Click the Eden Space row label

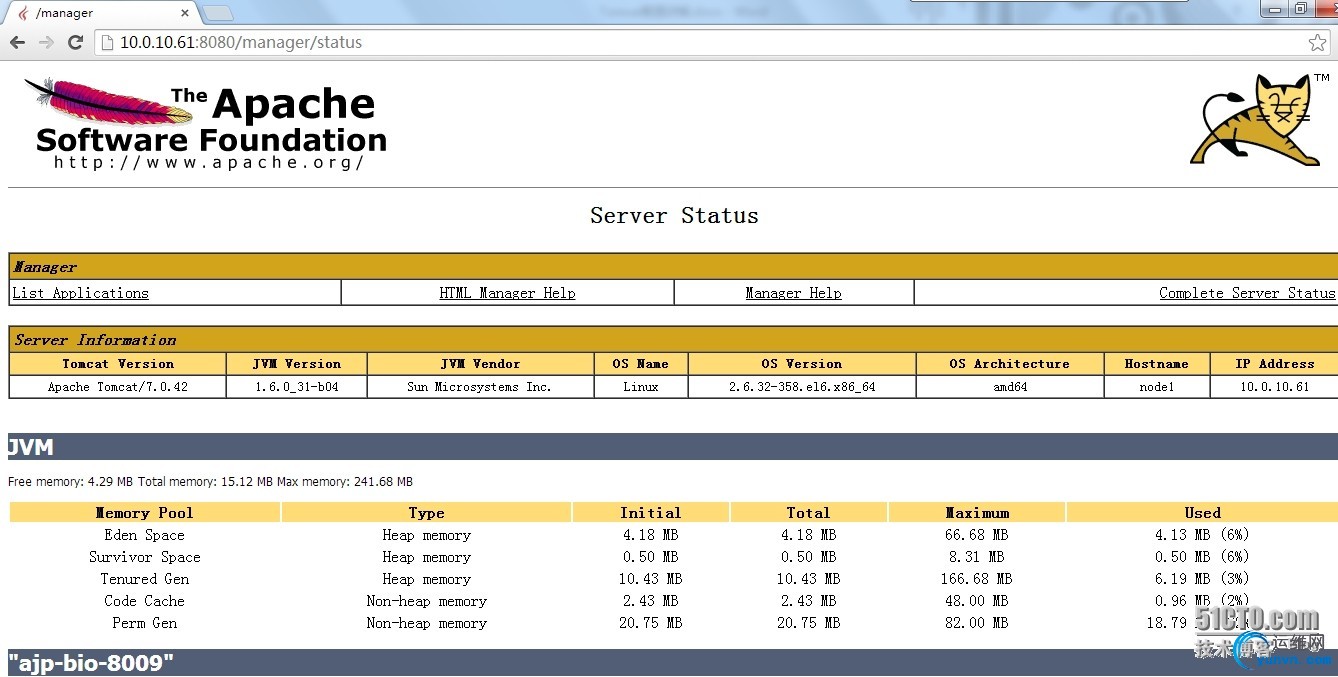tap(145, 535)
